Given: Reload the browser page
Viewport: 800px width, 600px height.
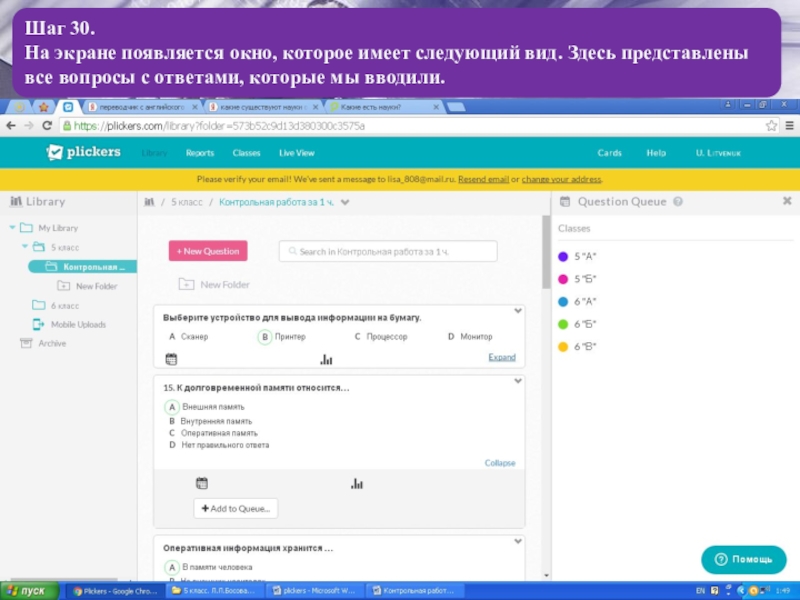Looking at the screenshot, I should click(47, 126).
